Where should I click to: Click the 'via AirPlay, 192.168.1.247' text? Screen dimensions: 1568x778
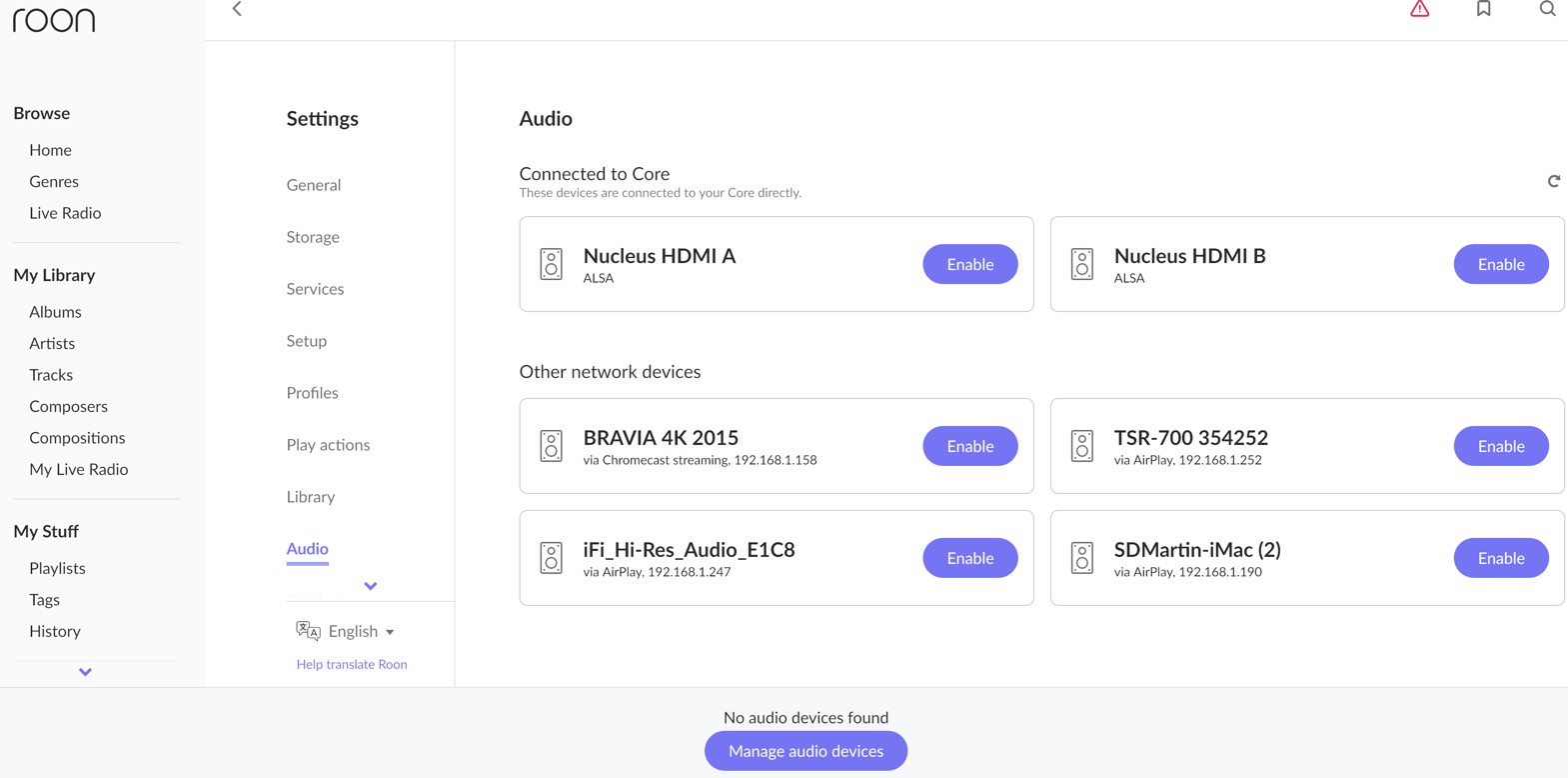coord(657,572)
